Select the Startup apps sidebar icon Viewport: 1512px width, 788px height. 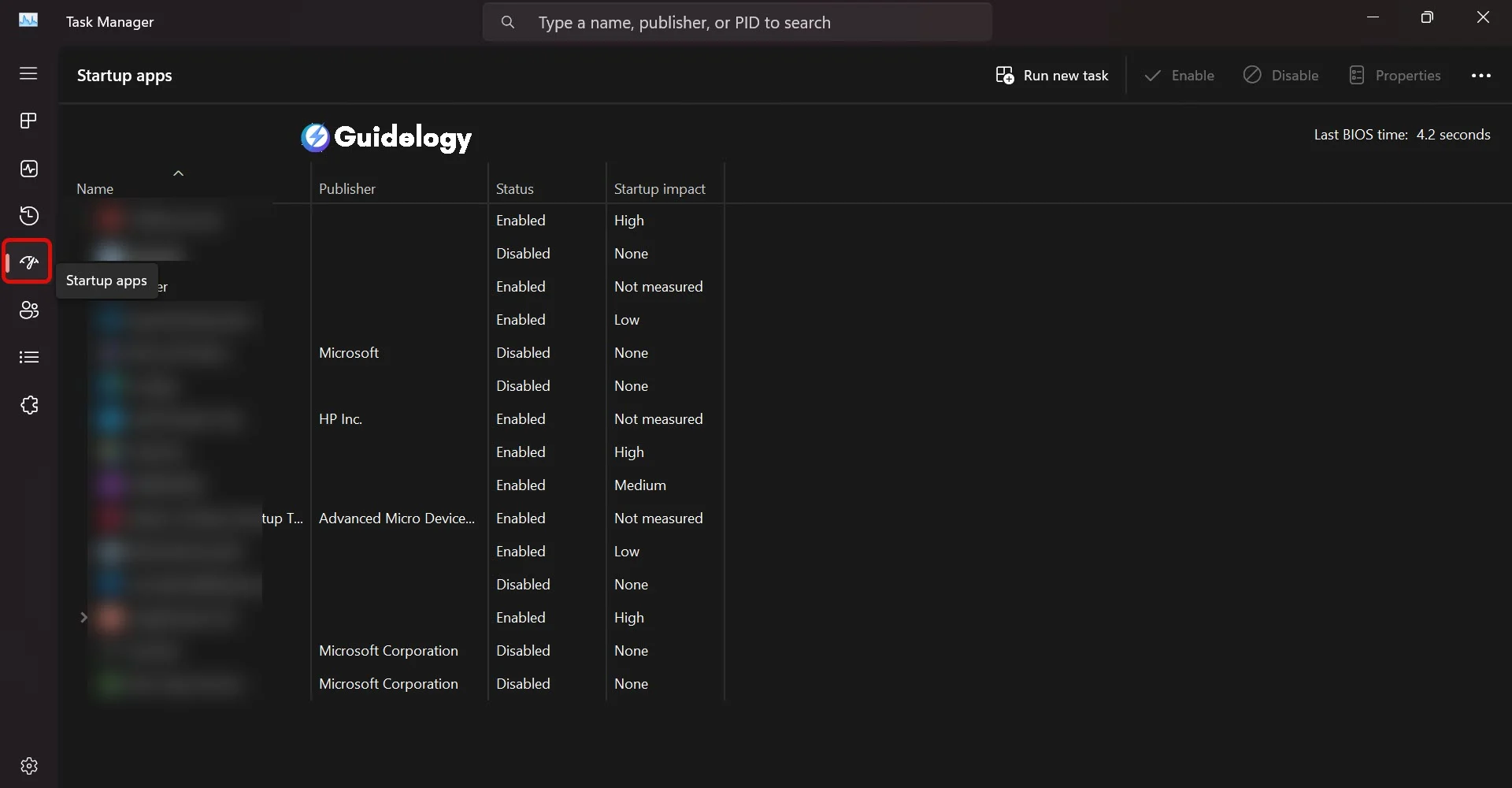click(x=28, y=262)
